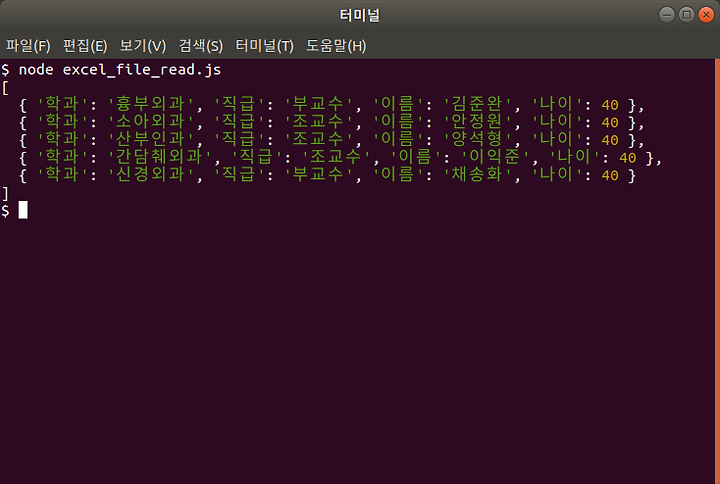Click the department value '신경외과'

[150, 174]
